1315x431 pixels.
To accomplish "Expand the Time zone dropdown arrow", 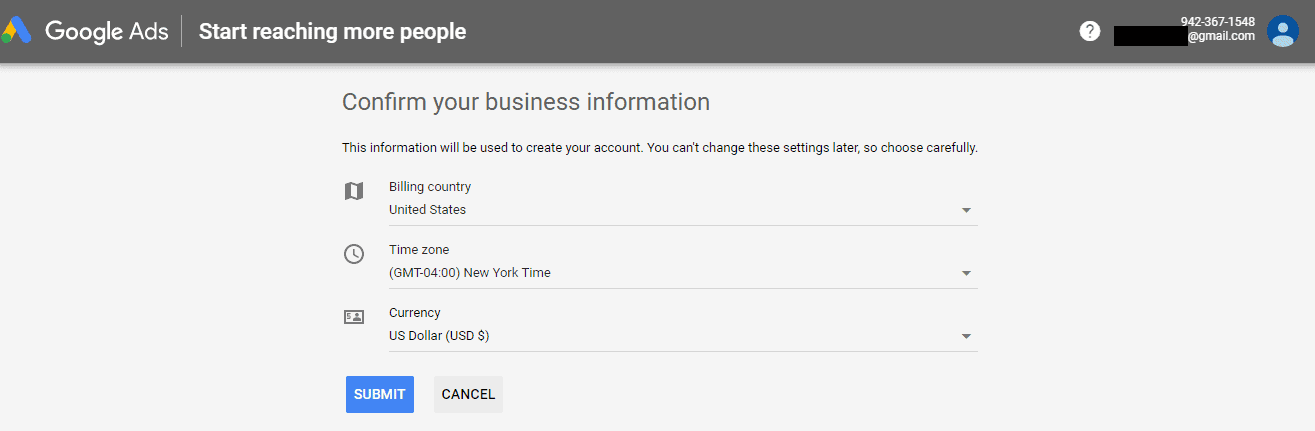I will coord(966,274).
